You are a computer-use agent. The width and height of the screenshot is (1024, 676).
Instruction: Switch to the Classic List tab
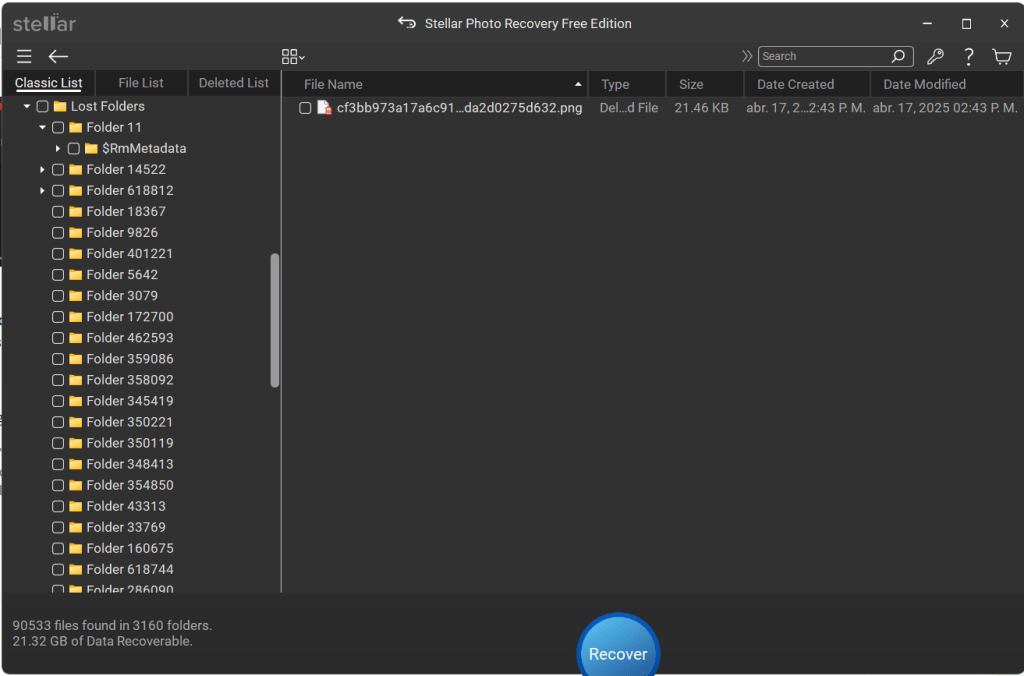click(48, 83)
